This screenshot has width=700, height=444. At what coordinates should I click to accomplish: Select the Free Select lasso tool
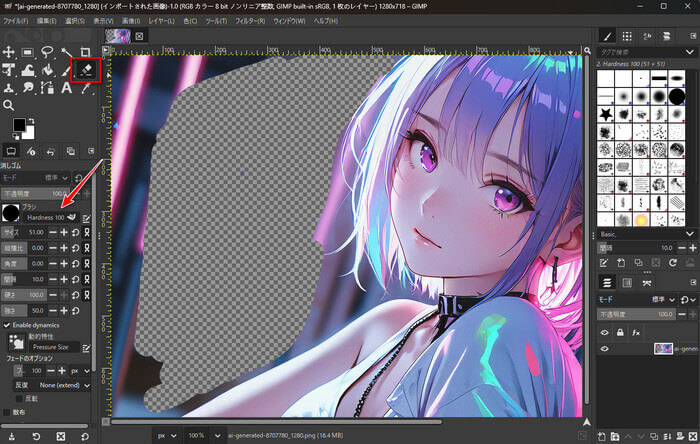[47, 52]
